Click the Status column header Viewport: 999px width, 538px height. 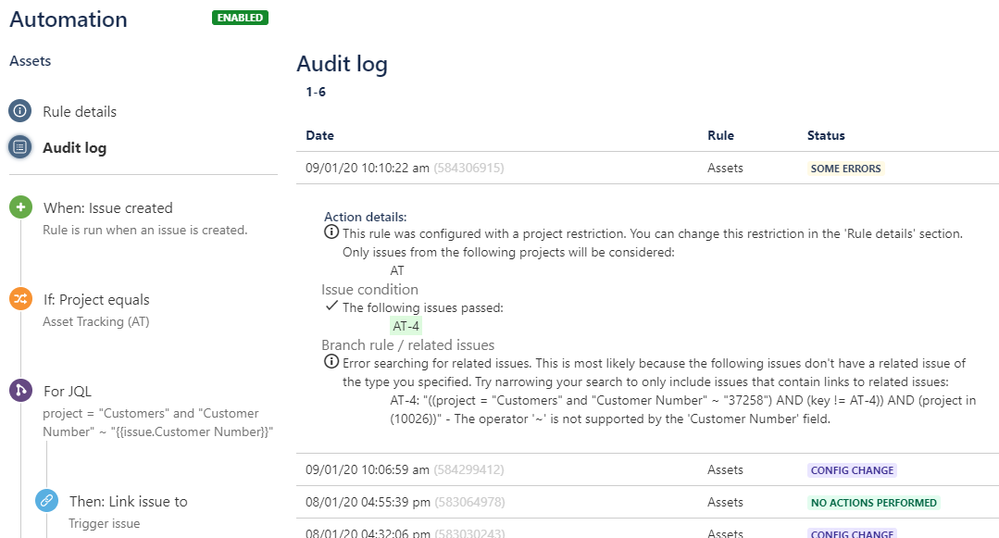pyautogui.click(x=826, y=135)
